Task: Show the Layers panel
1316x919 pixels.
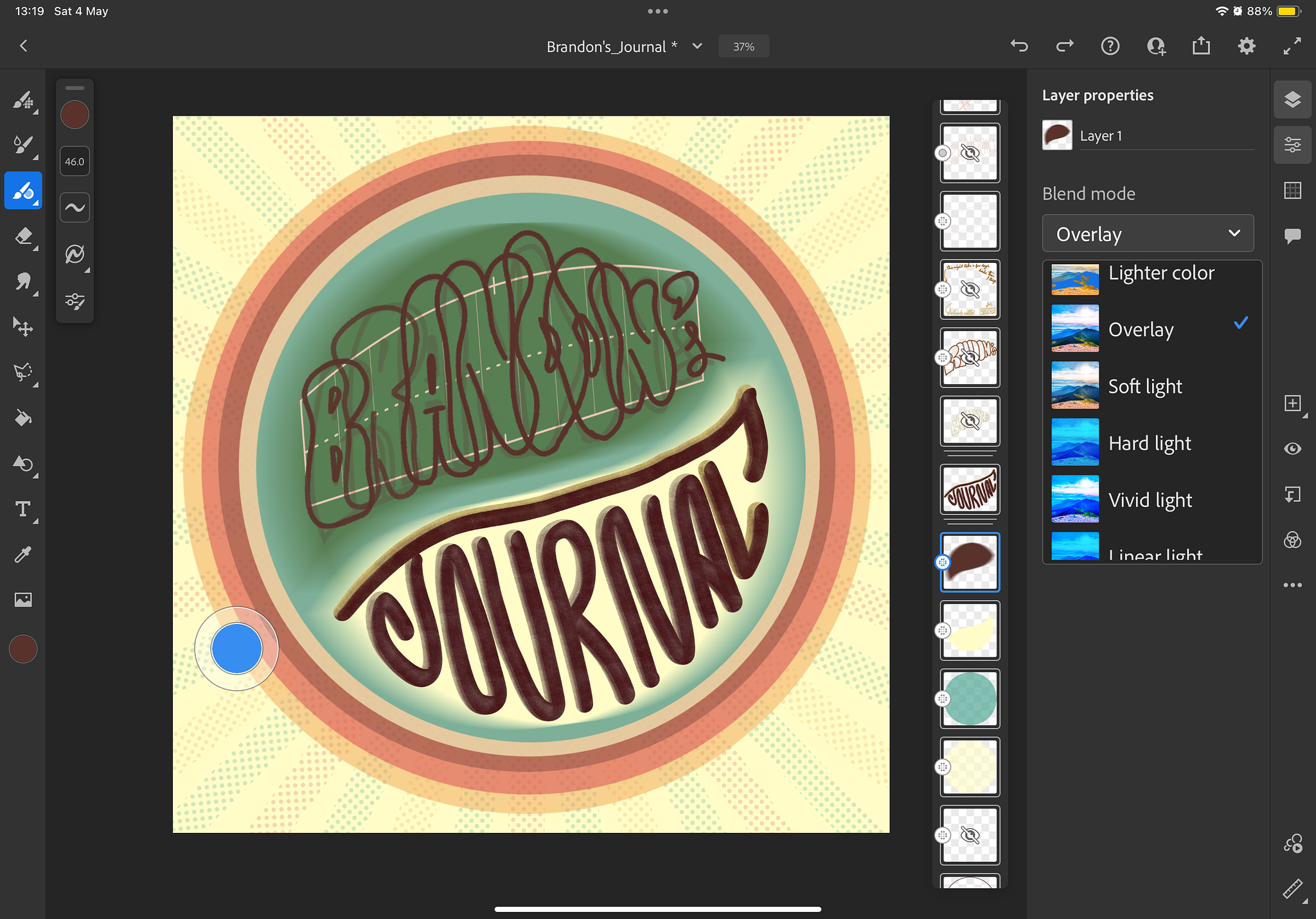Action: point(1292,100)
